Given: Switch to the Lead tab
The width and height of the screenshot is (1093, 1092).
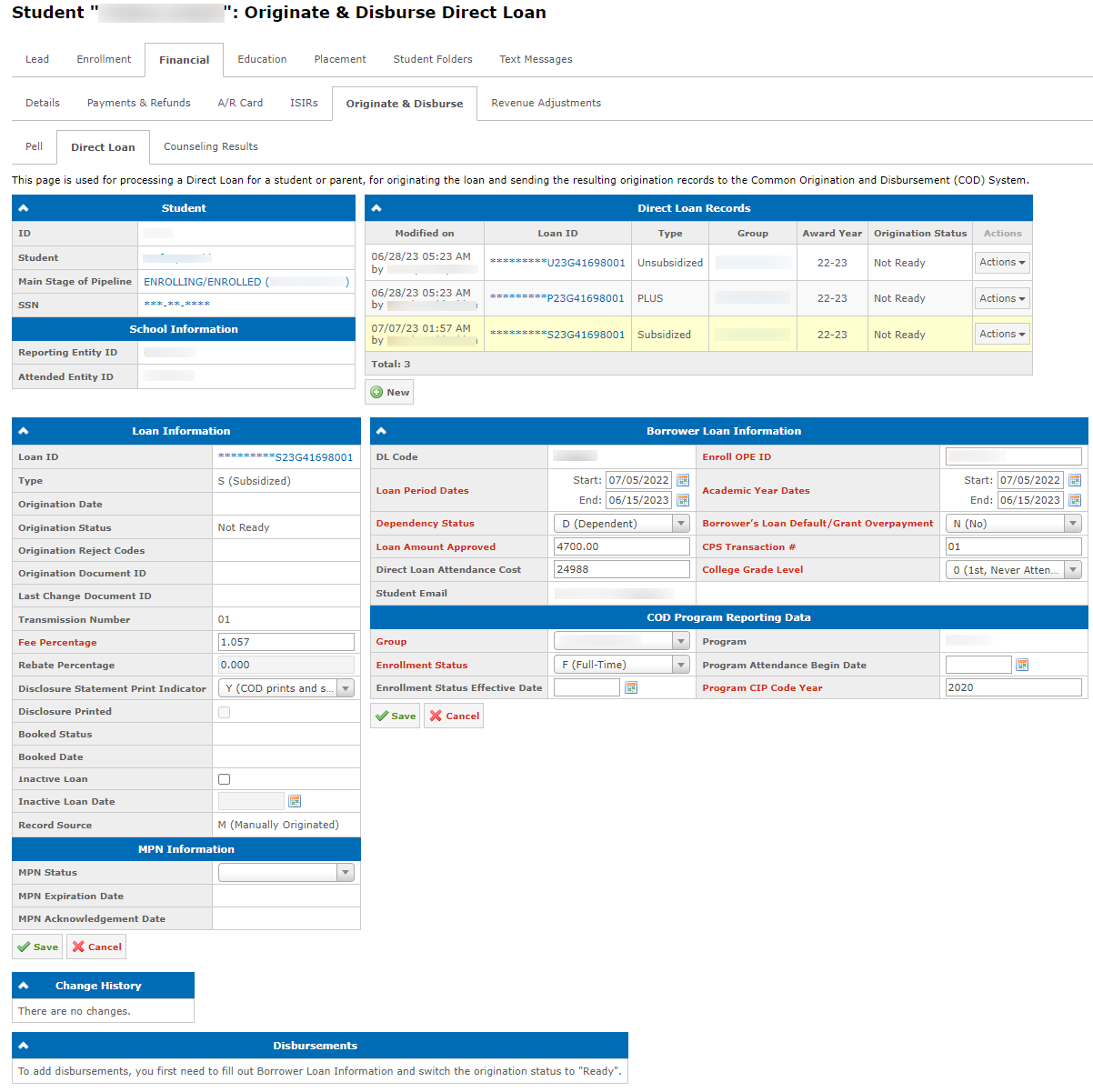Looking at the screenshot, I should pos(37,59).
